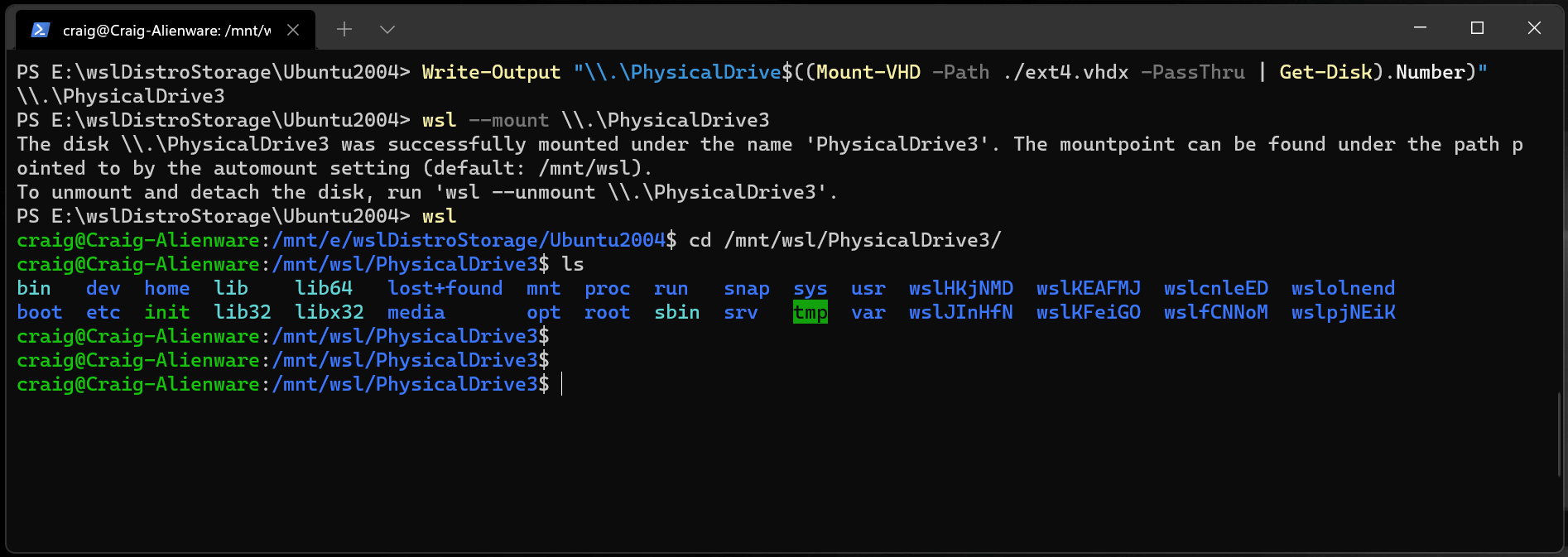This screenshot has height=557, width=1568.
Task: Click the 'usr' directory entry
Action: tap(868, 288)
